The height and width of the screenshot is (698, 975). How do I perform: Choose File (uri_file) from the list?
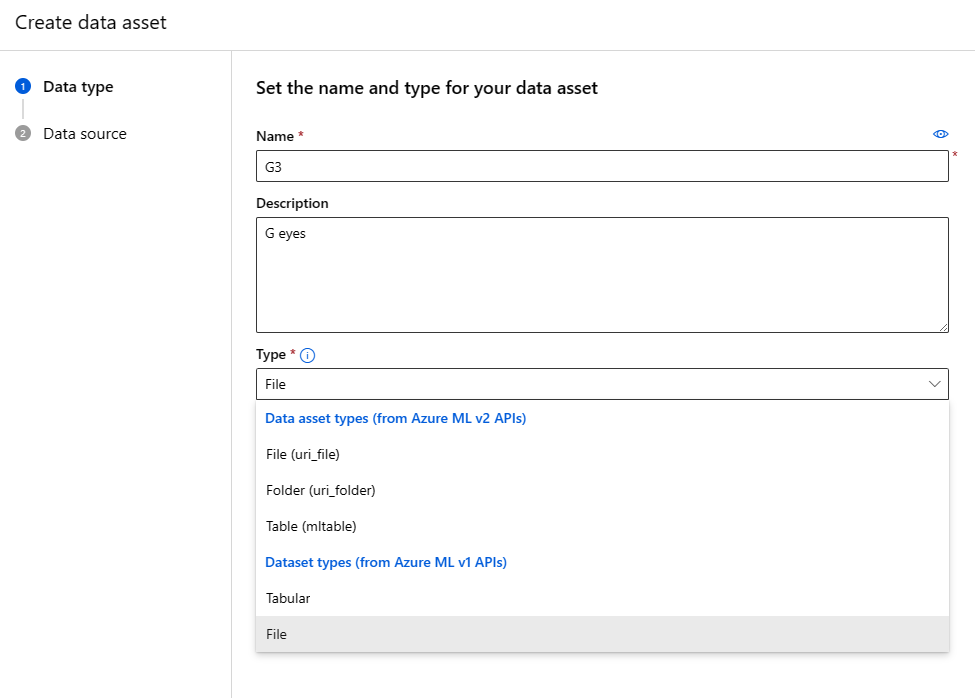pos(304,454)
